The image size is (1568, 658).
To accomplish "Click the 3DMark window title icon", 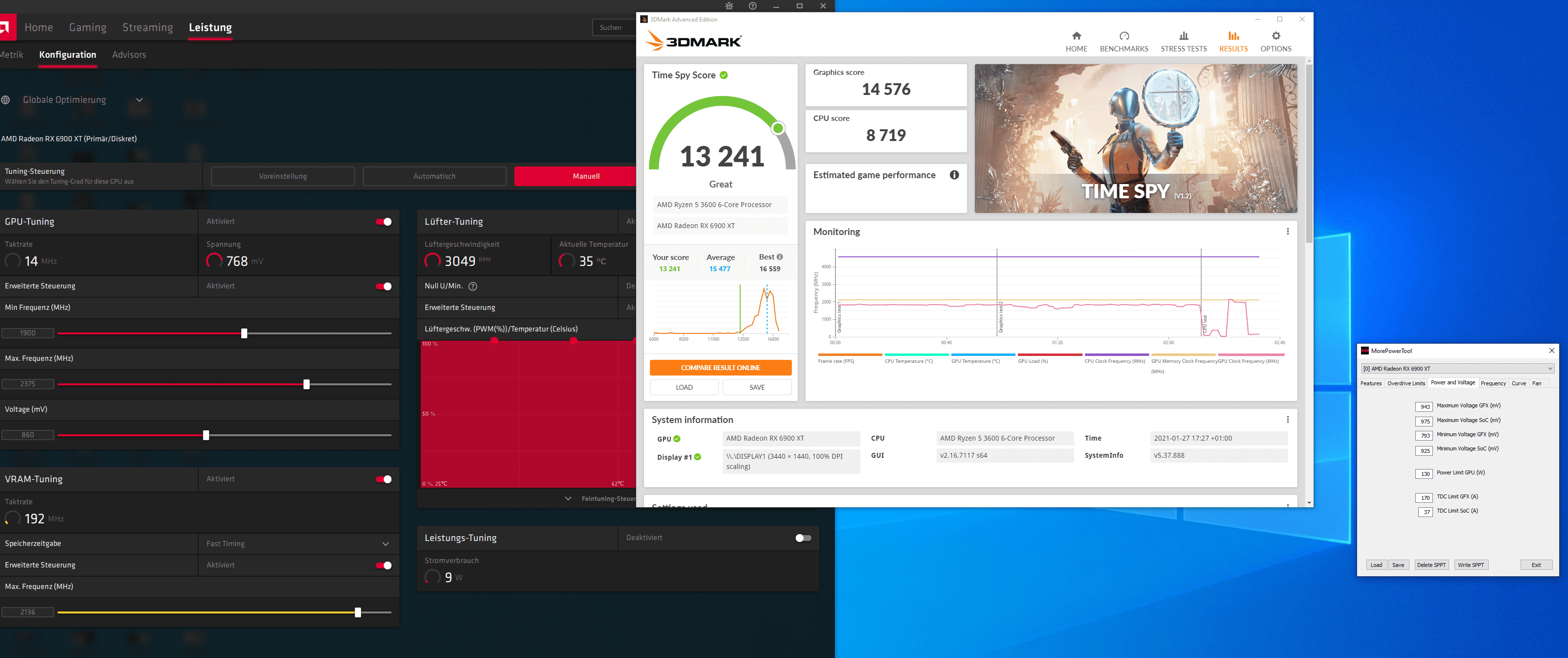I will pos(644,20).
